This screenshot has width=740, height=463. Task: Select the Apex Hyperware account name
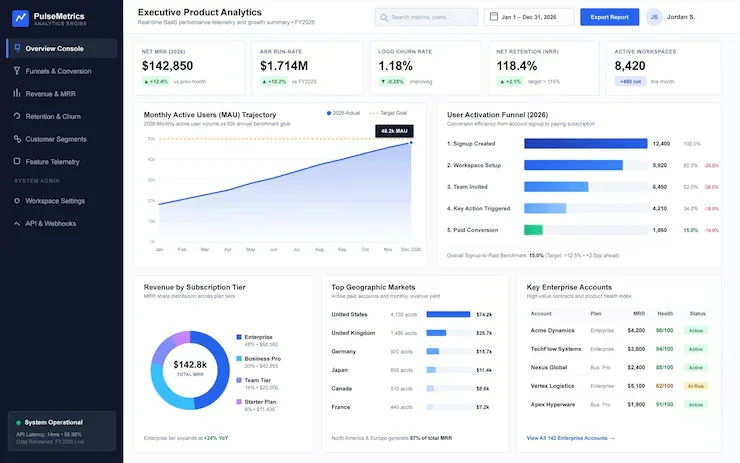tap(553, 404)
